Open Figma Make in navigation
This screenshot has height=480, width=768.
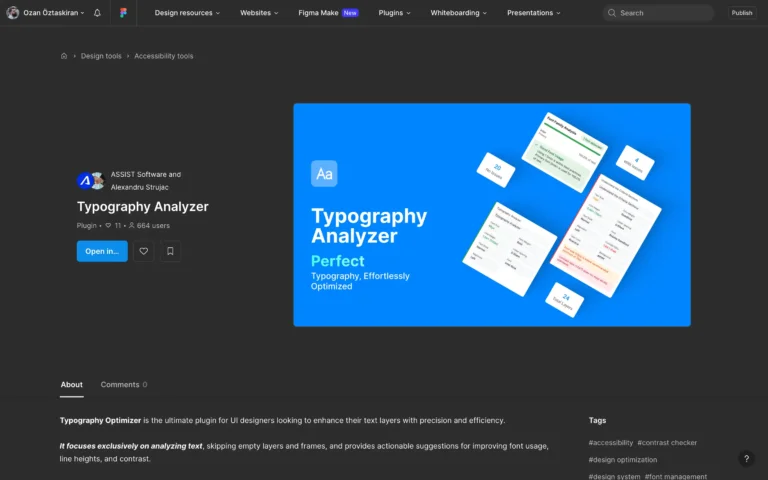(318, 13)
